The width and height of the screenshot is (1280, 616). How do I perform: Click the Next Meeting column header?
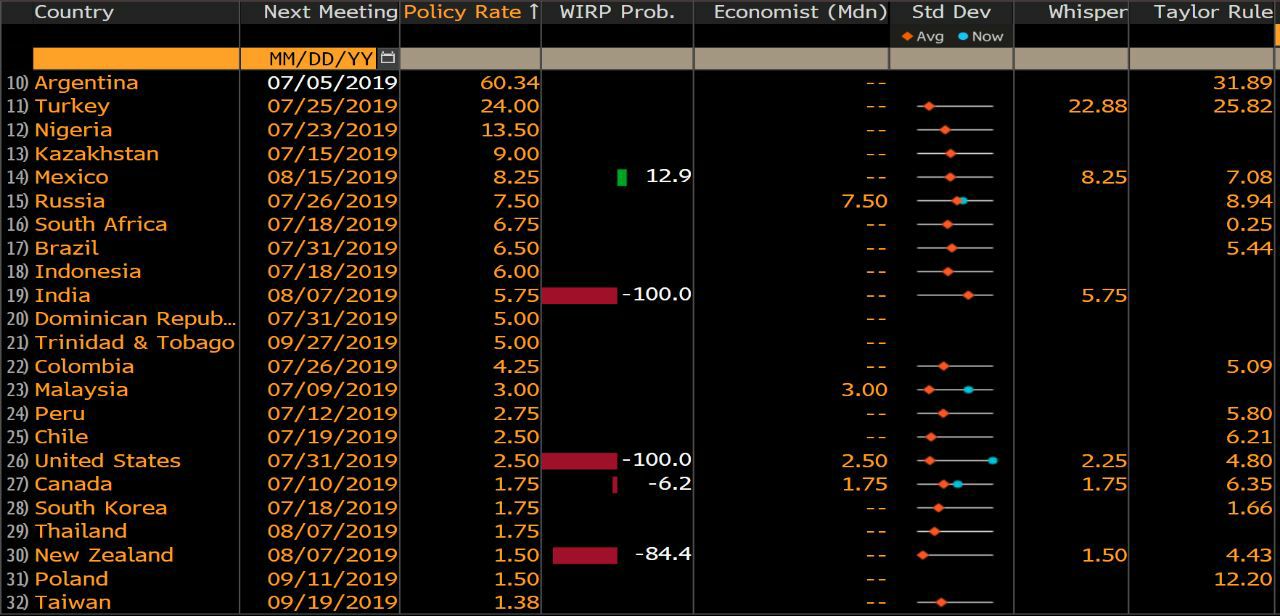click(330, 12)
